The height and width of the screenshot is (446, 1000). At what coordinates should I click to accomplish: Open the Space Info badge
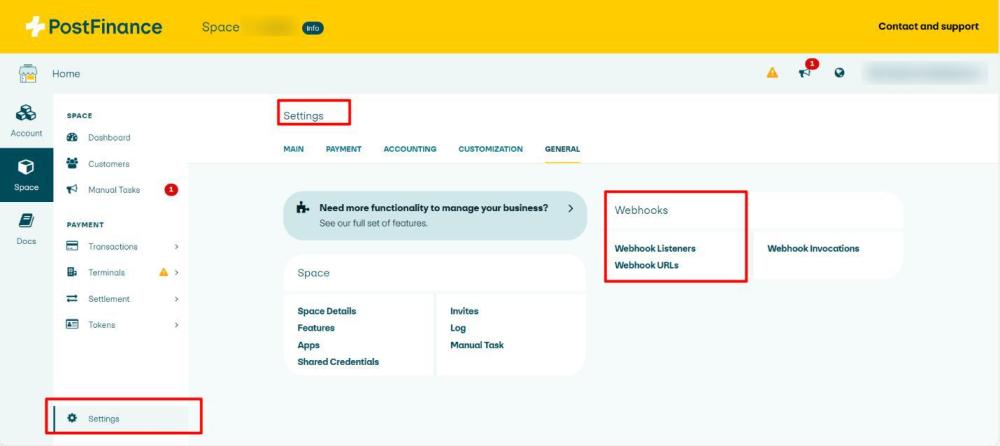pos(312,27)
